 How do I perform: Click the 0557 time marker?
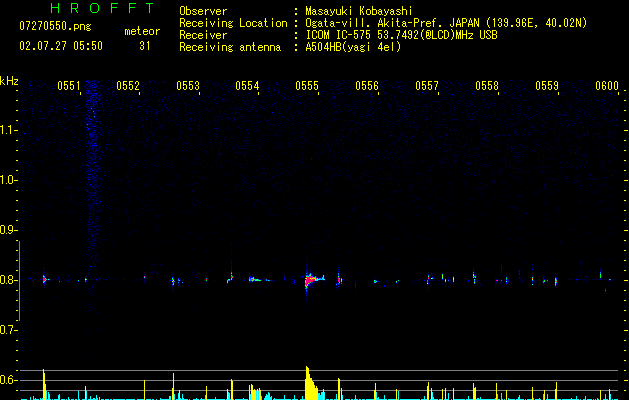coord(427,86)
